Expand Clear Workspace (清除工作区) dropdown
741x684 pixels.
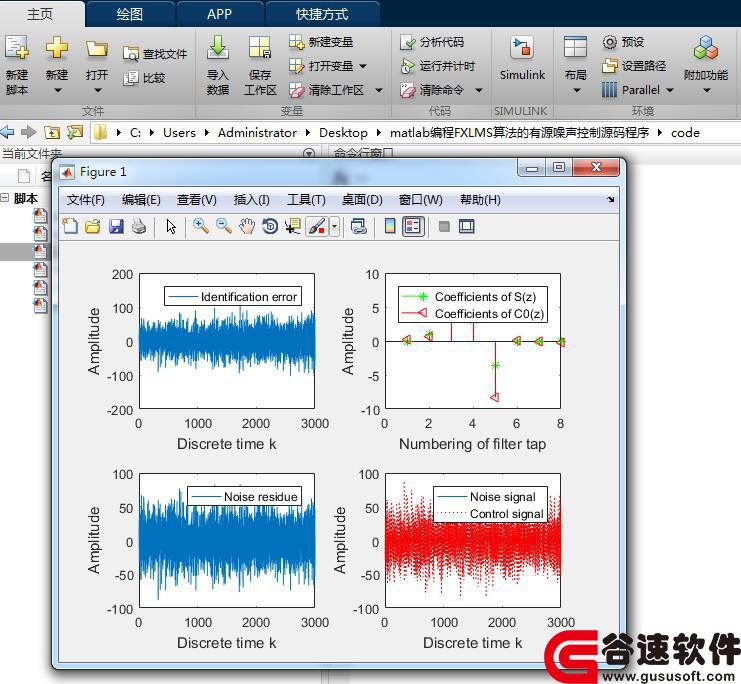379,90
